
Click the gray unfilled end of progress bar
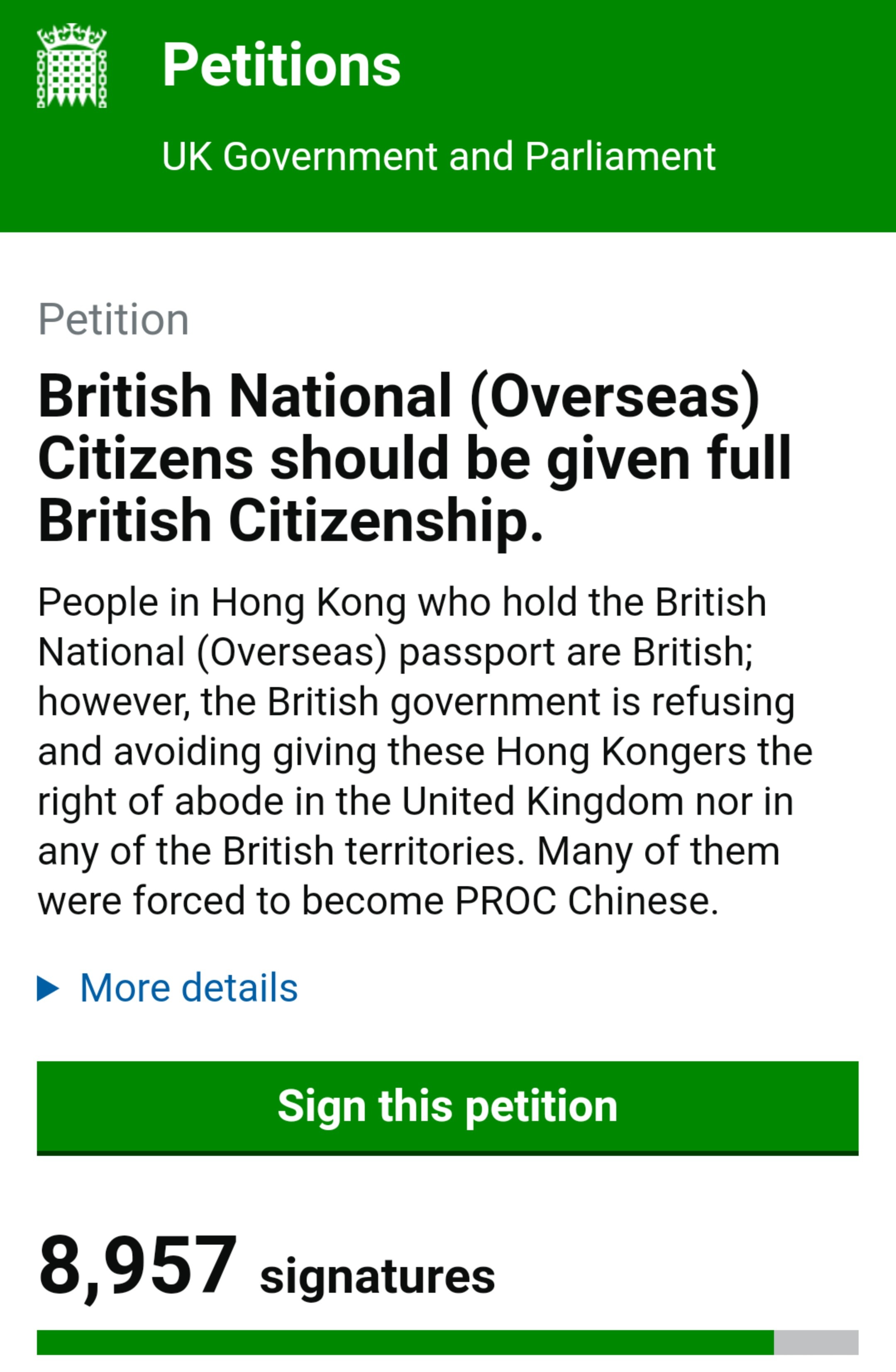(816, 1342)
